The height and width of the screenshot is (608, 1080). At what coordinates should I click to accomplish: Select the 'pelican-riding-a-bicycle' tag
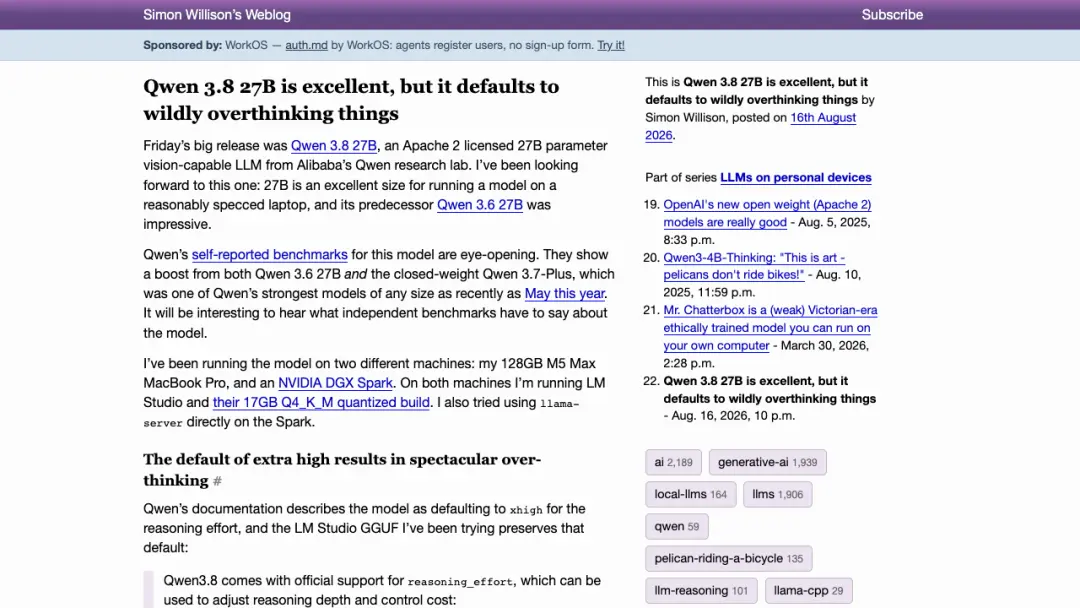pyautogui.click(x=728, y=558)
